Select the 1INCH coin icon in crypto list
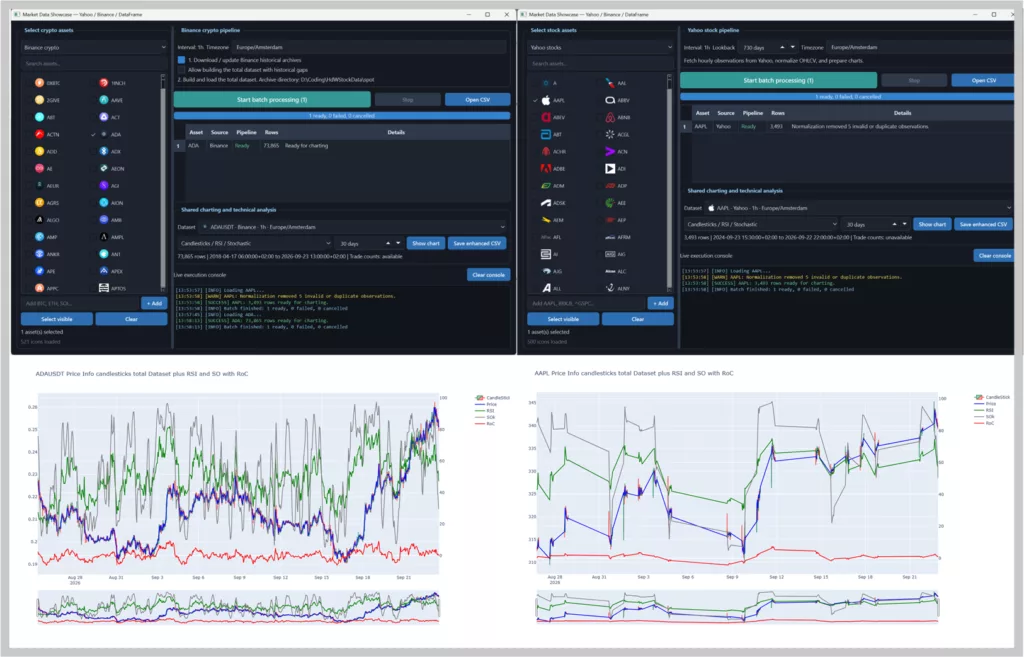The image size is (1024, 657). point(103,83)
